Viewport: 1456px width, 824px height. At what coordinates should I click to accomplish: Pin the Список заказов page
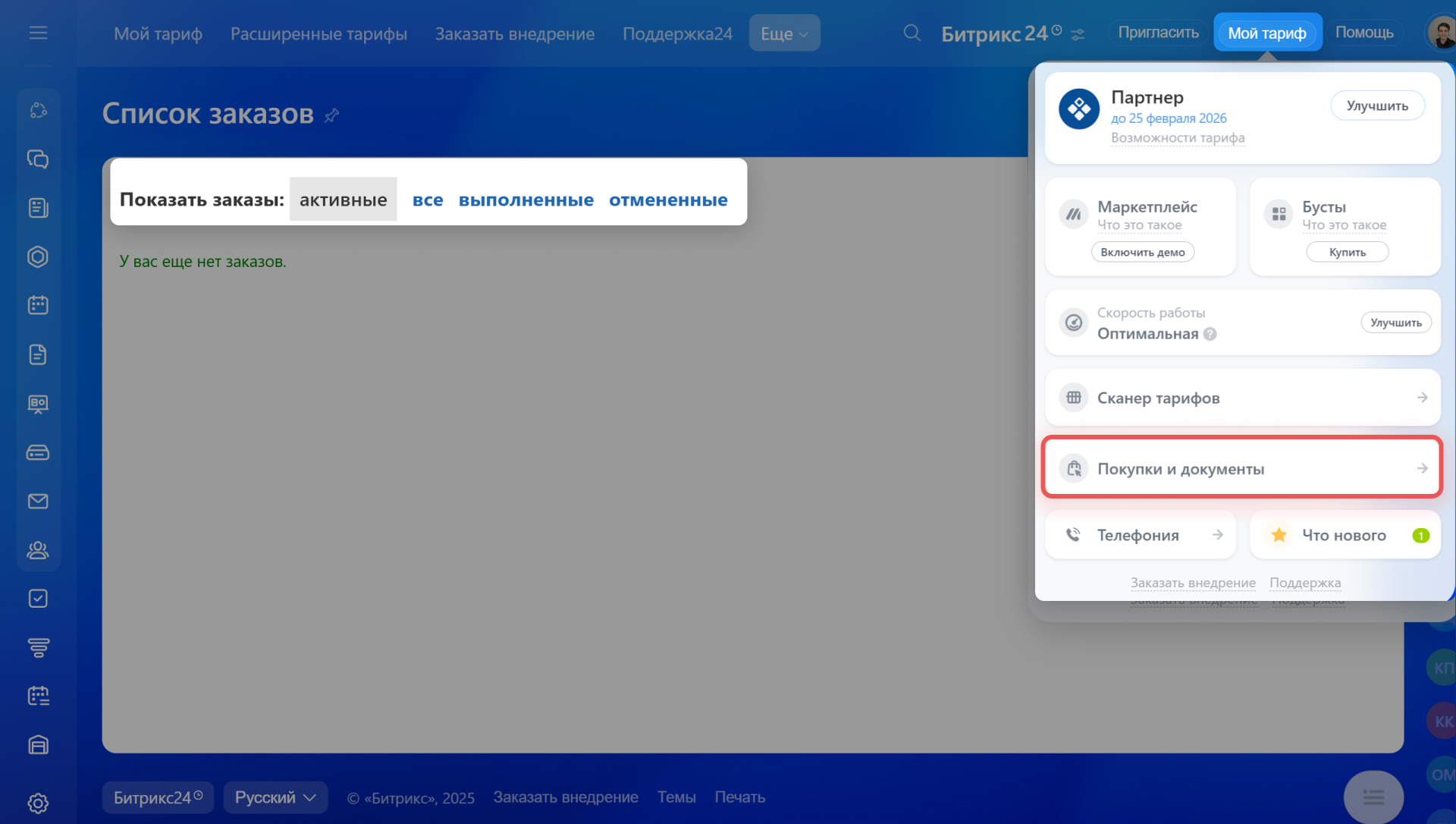tap(331, 115)
